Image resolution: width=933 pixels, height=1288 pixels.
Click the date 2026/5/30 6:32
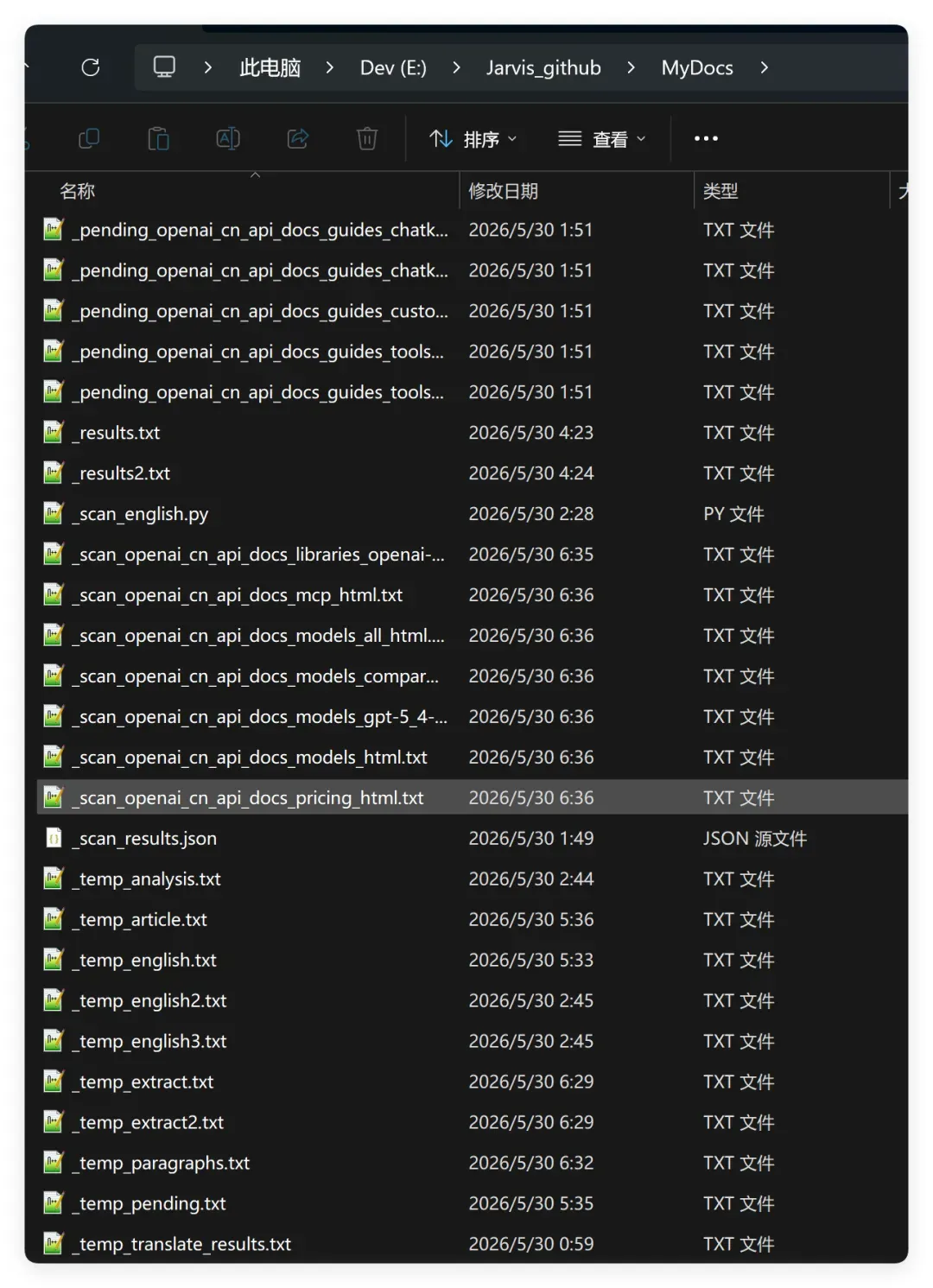point(530,1163)
